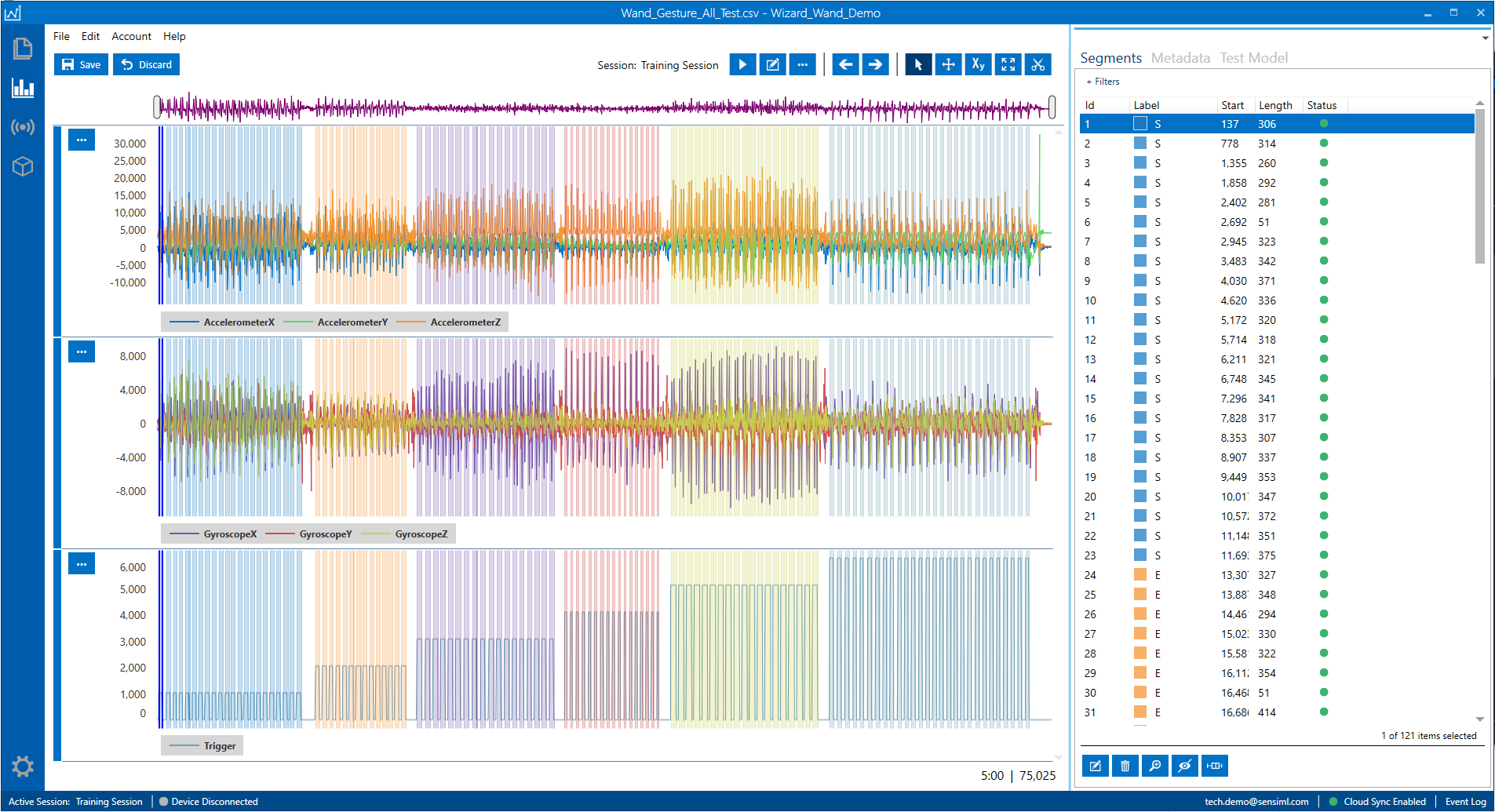Click the fit to screen tool
Image resolution: width=1495 pixels, height=812 pixels.
coord(1008,64)
